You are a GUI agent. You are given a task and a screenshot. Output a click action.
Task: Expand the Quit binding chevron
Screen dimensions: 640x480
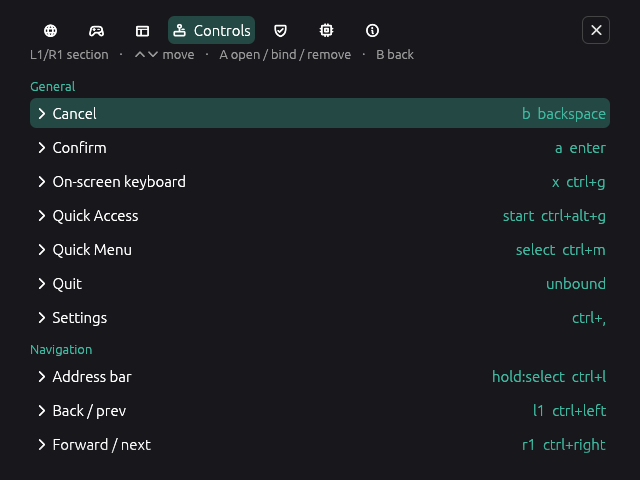tap(42, 284)
